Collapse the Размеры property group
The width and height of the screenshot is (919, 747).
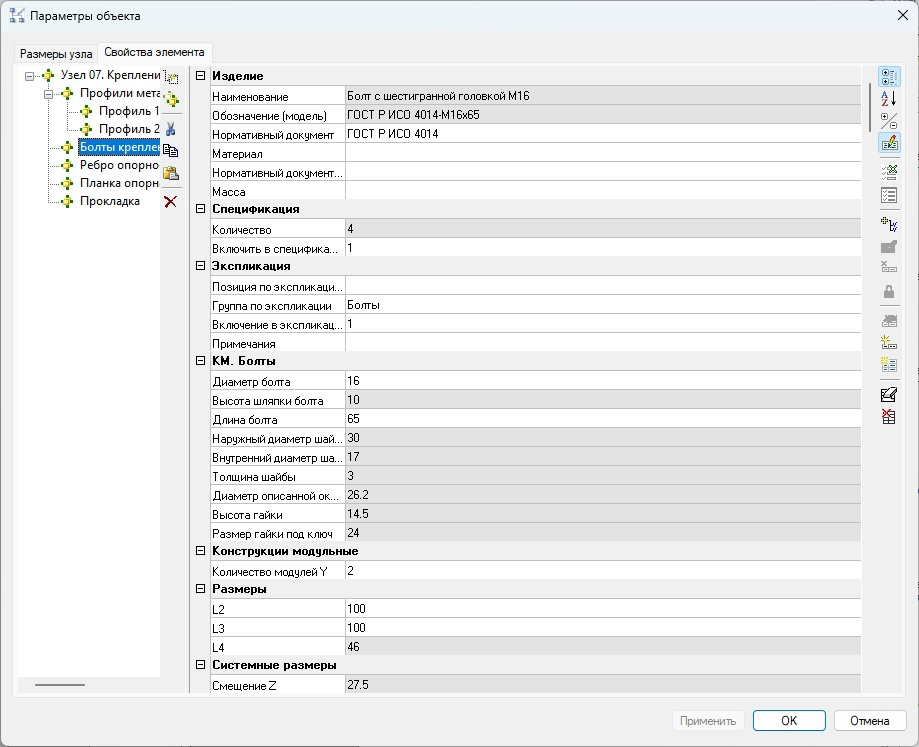(200, 589)
